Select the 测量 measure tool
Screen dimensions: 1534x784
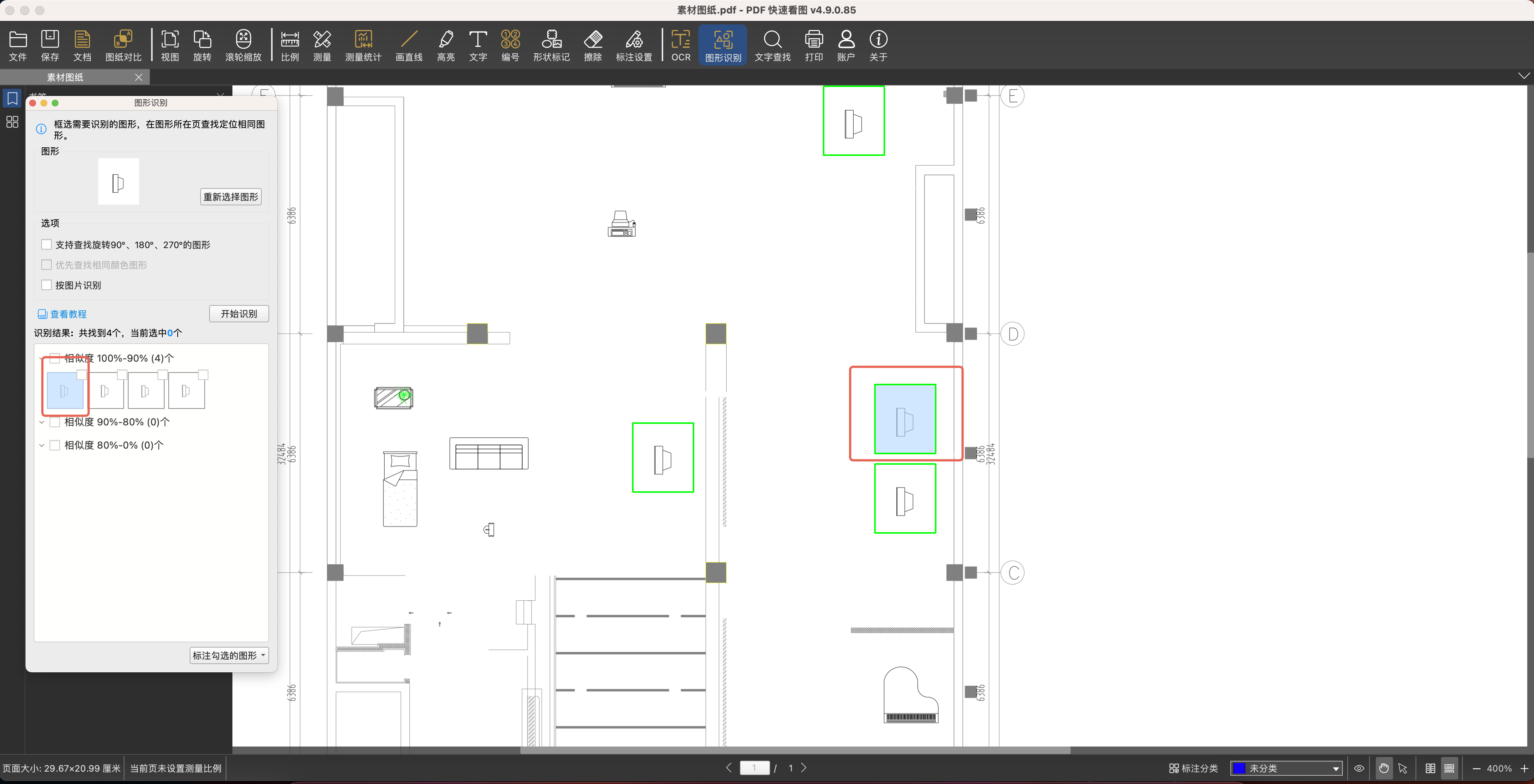[322, 45]
